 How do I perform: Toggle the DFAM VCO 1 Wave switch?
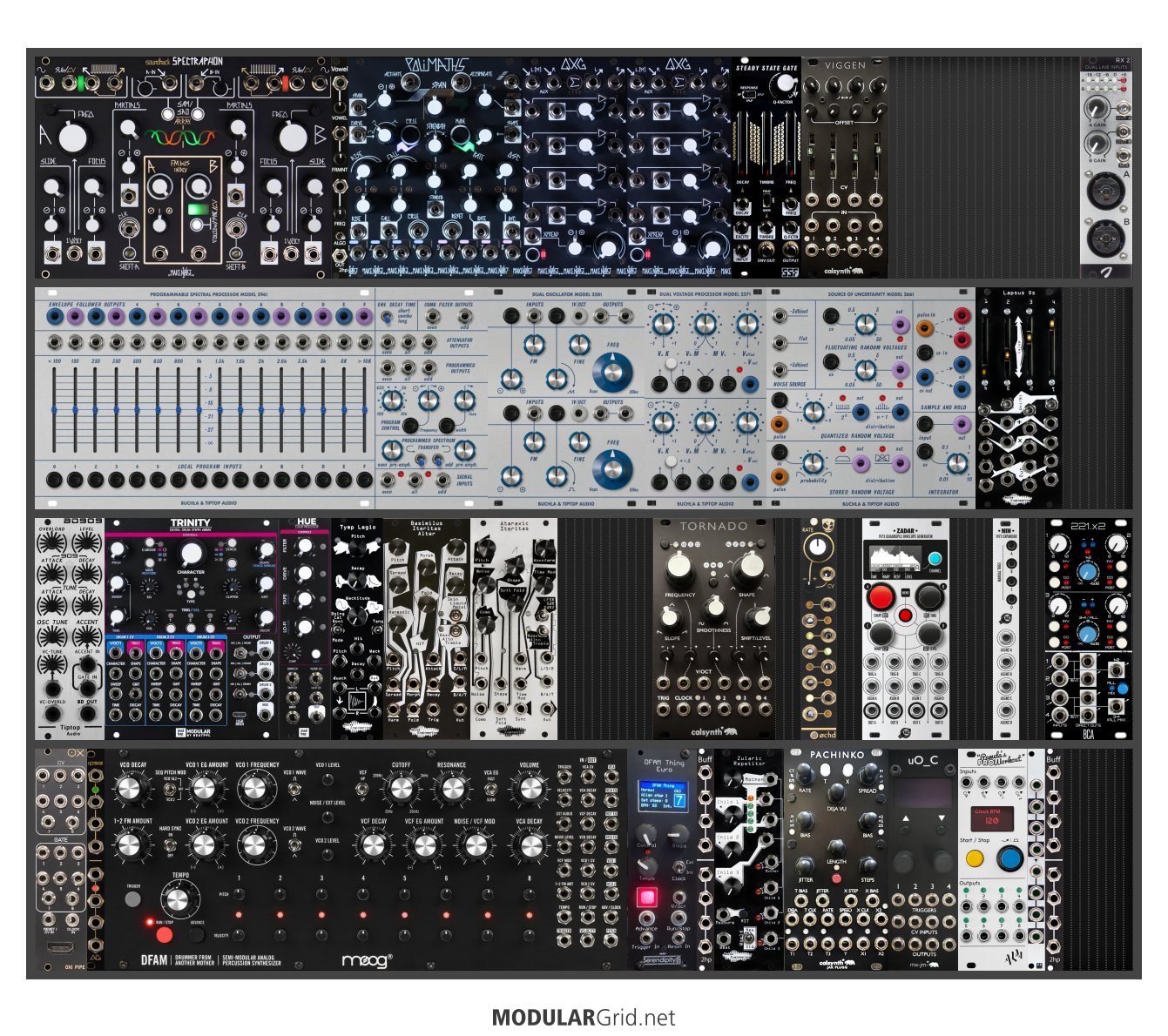[x=294, y=789]
